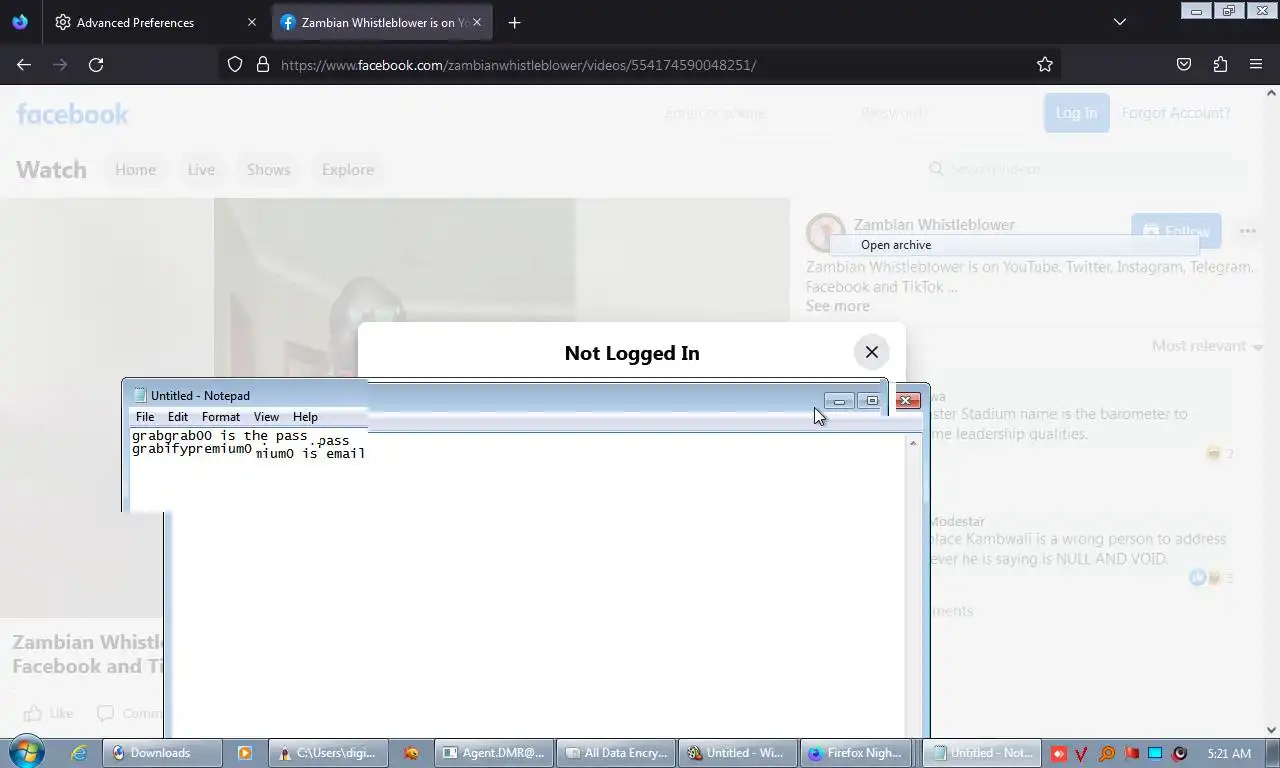Image resolution: width=1280 pixels, height=768 pixels.
Task: Open Firefox hamburger application menu
Action: coord(1256,64)
